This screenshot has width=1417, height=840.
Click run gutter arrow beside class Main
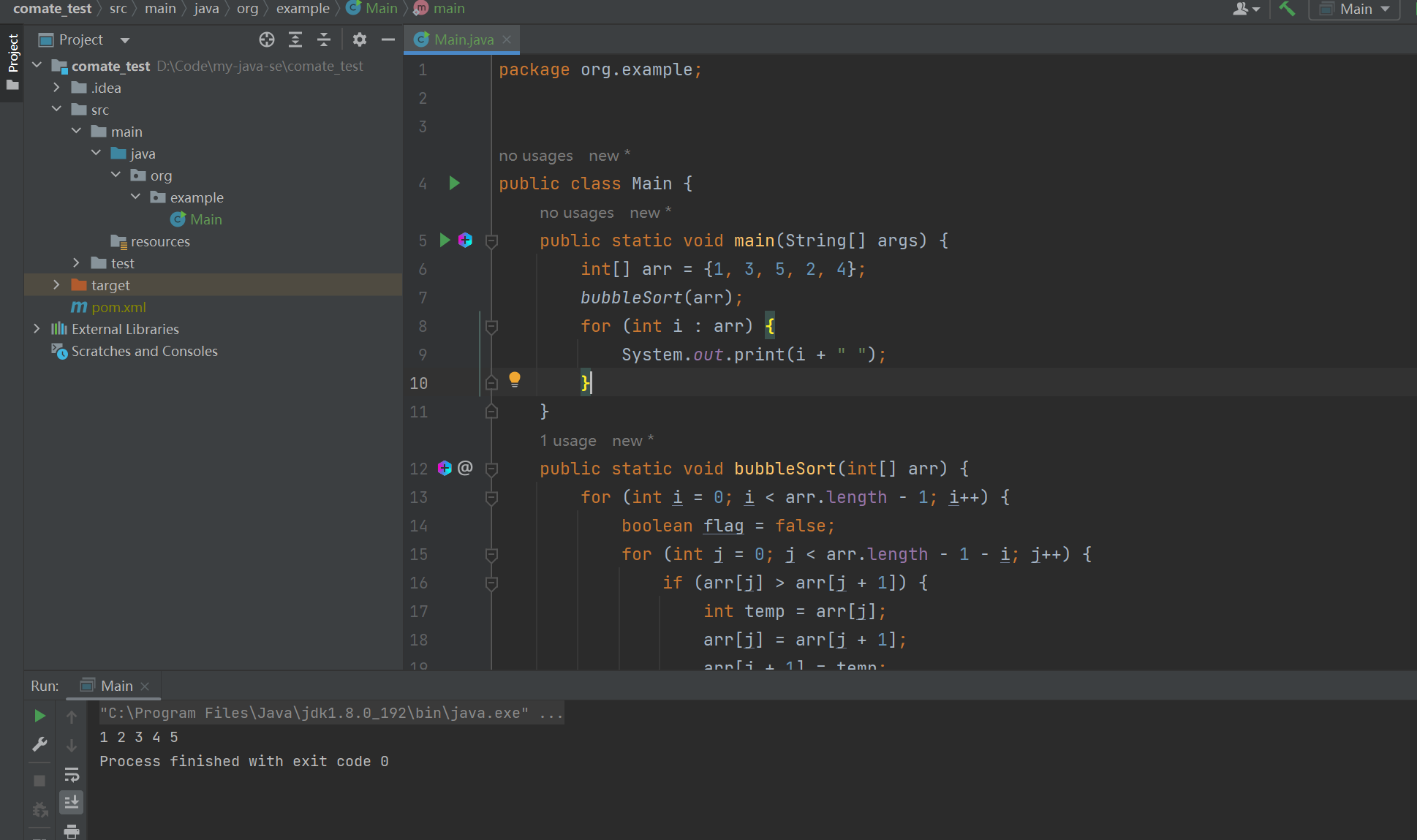click(x=454, y=183)
